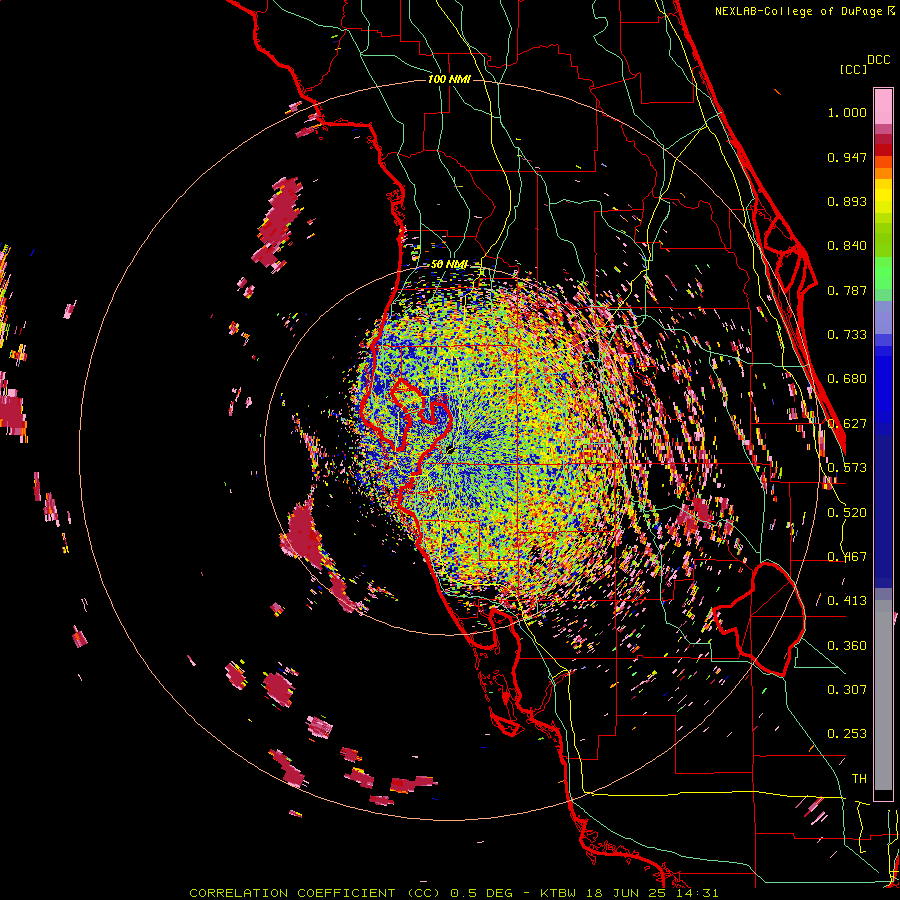The width and height of the screenshot is (900, 900).
Task: Click the 0.680 color scale value
Action: tap(847, 379)
